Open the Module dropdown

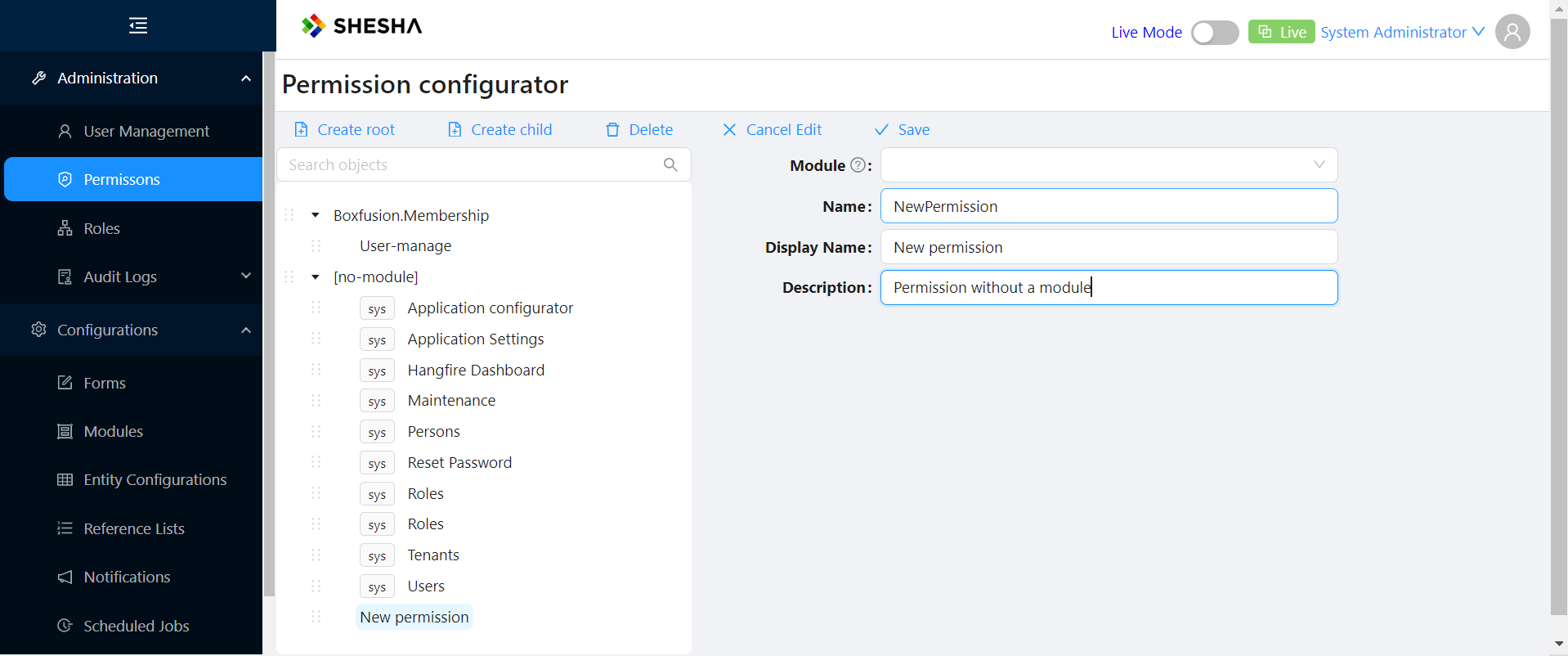(x=1109, y=164)
